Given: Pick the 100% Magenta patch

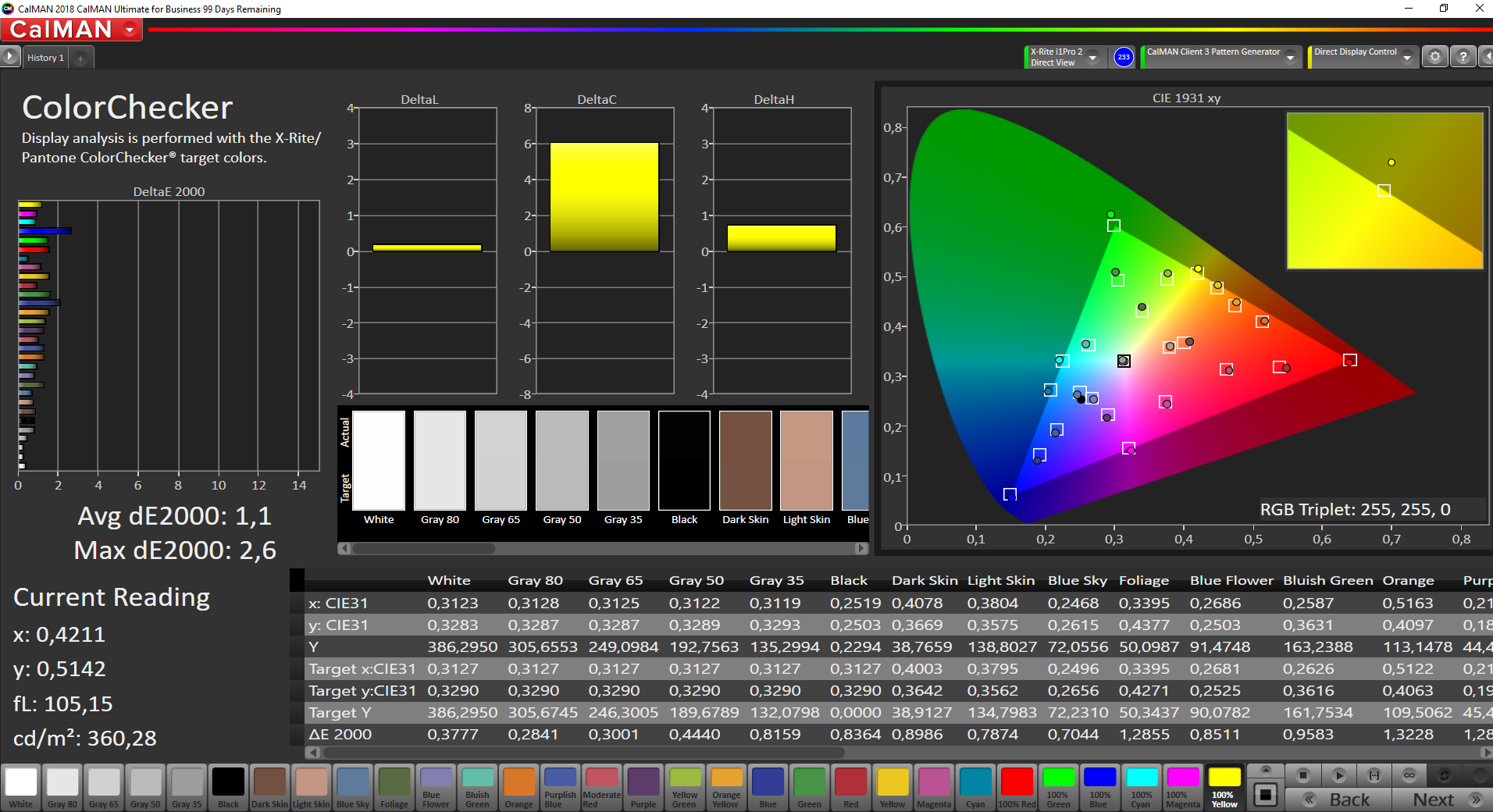Looking at the screenshot, I should (1183, 788).
